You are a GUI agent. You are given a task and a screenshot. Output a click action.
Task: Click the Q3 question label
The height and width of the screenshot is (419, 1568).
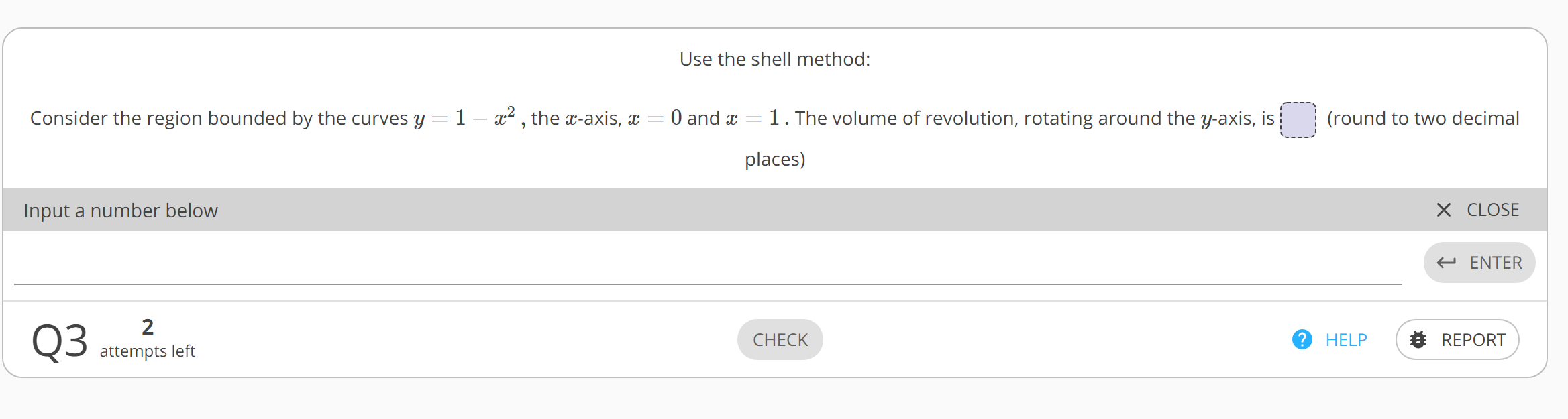[60, 341]
